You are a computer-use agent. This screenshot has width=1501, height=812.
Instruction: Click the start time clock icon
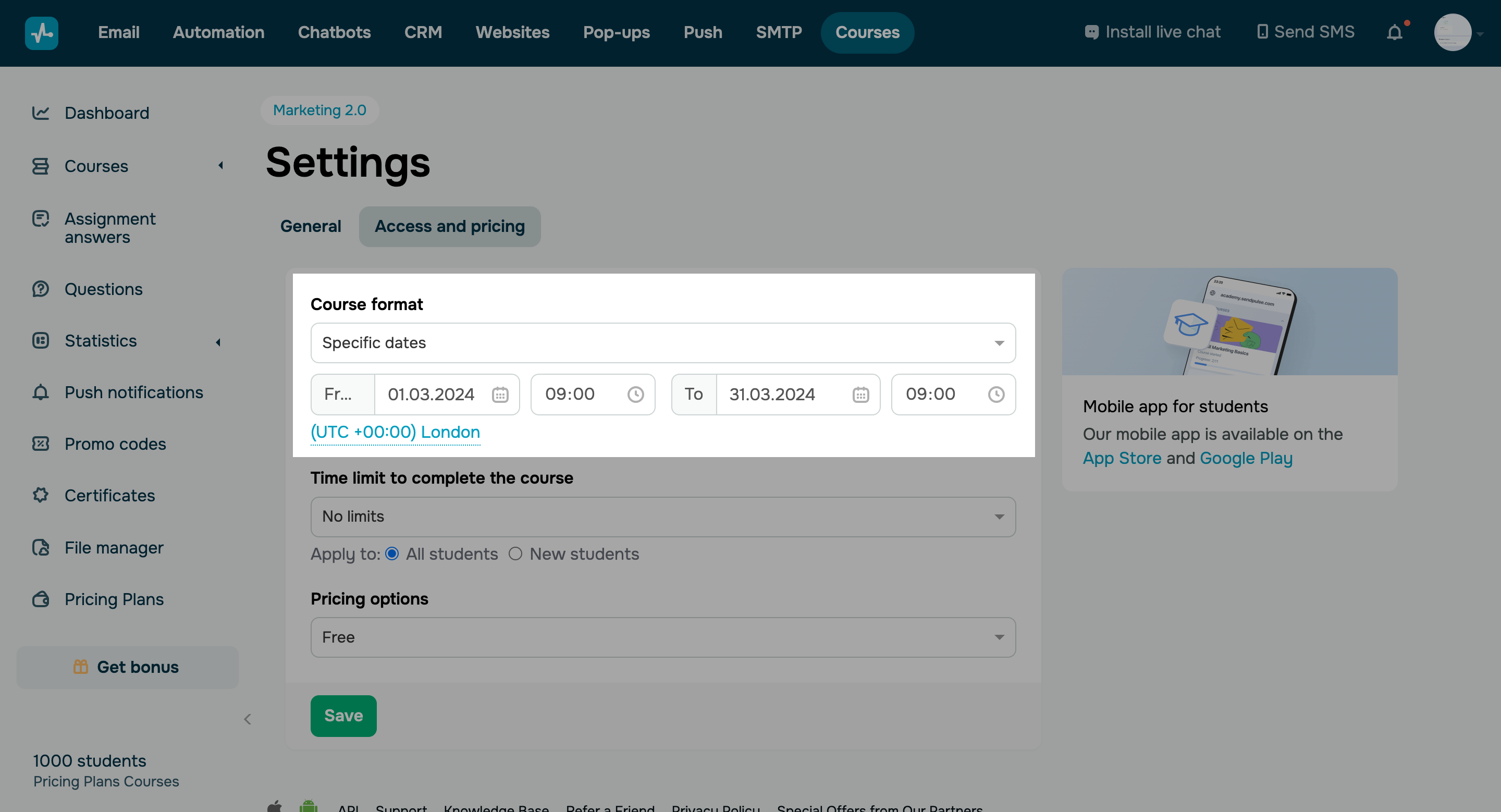pos(635,395)
